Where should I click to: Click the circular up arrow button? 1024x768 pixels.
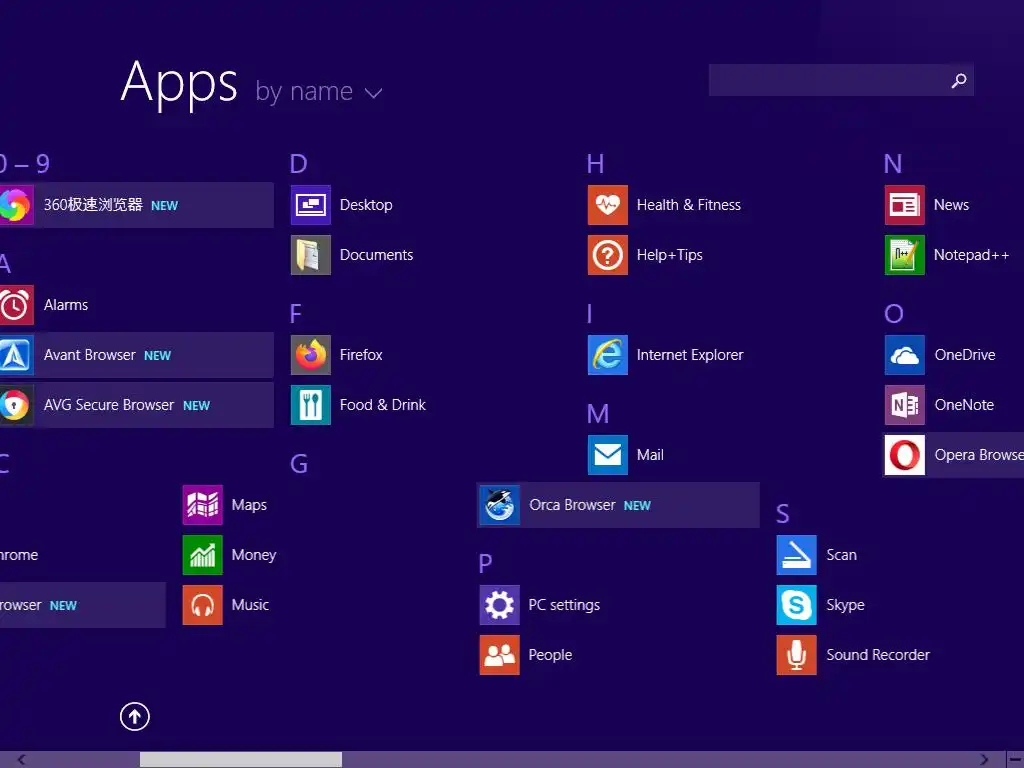[135, 717]
